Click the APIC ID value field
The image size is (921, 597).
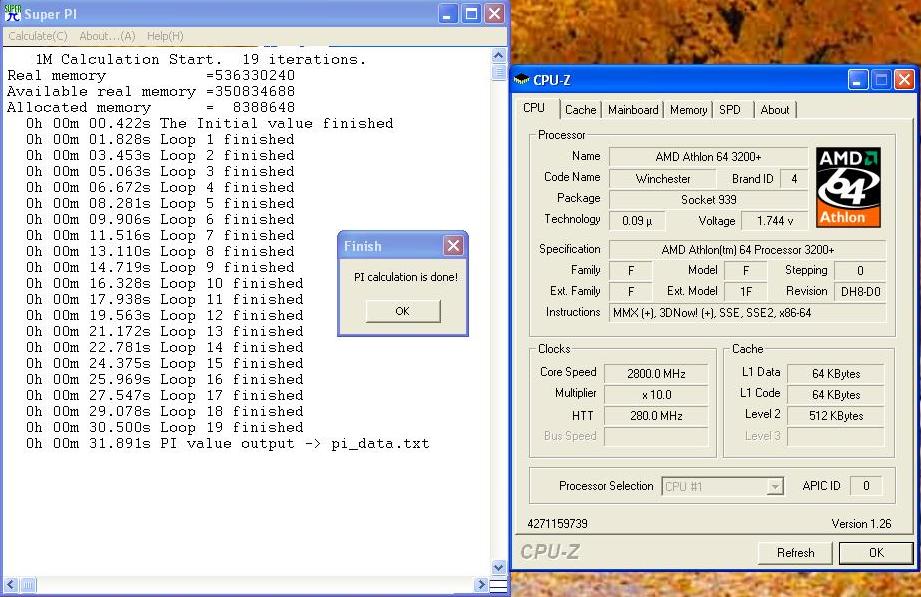[x=866, y=486]
